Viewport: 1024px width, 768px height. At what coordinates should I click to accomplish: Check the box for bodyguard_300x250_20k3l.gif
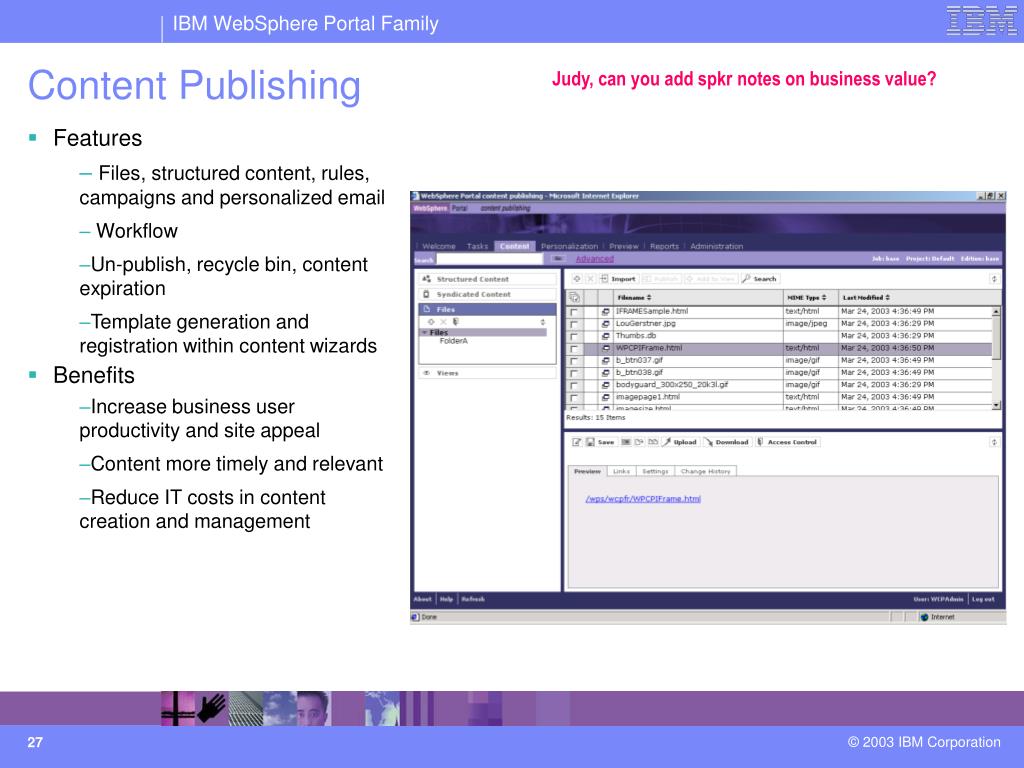[x=574, y=386]
